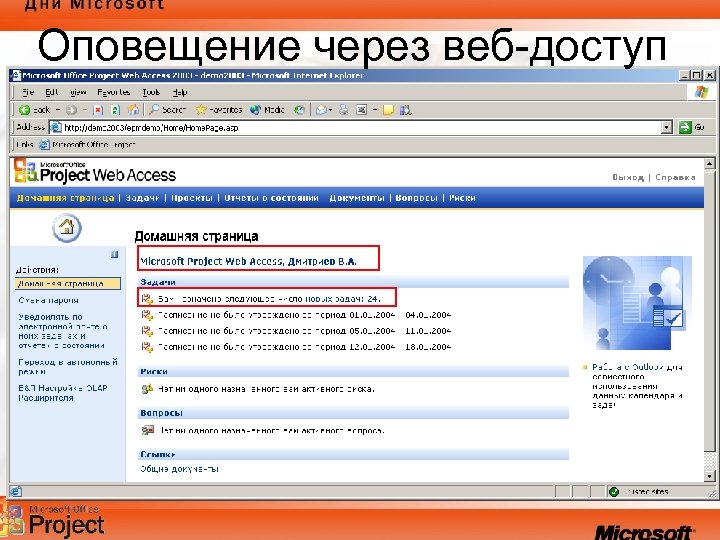Click the Go button next to address
This screenshot has width=720, height=540.
692,127
